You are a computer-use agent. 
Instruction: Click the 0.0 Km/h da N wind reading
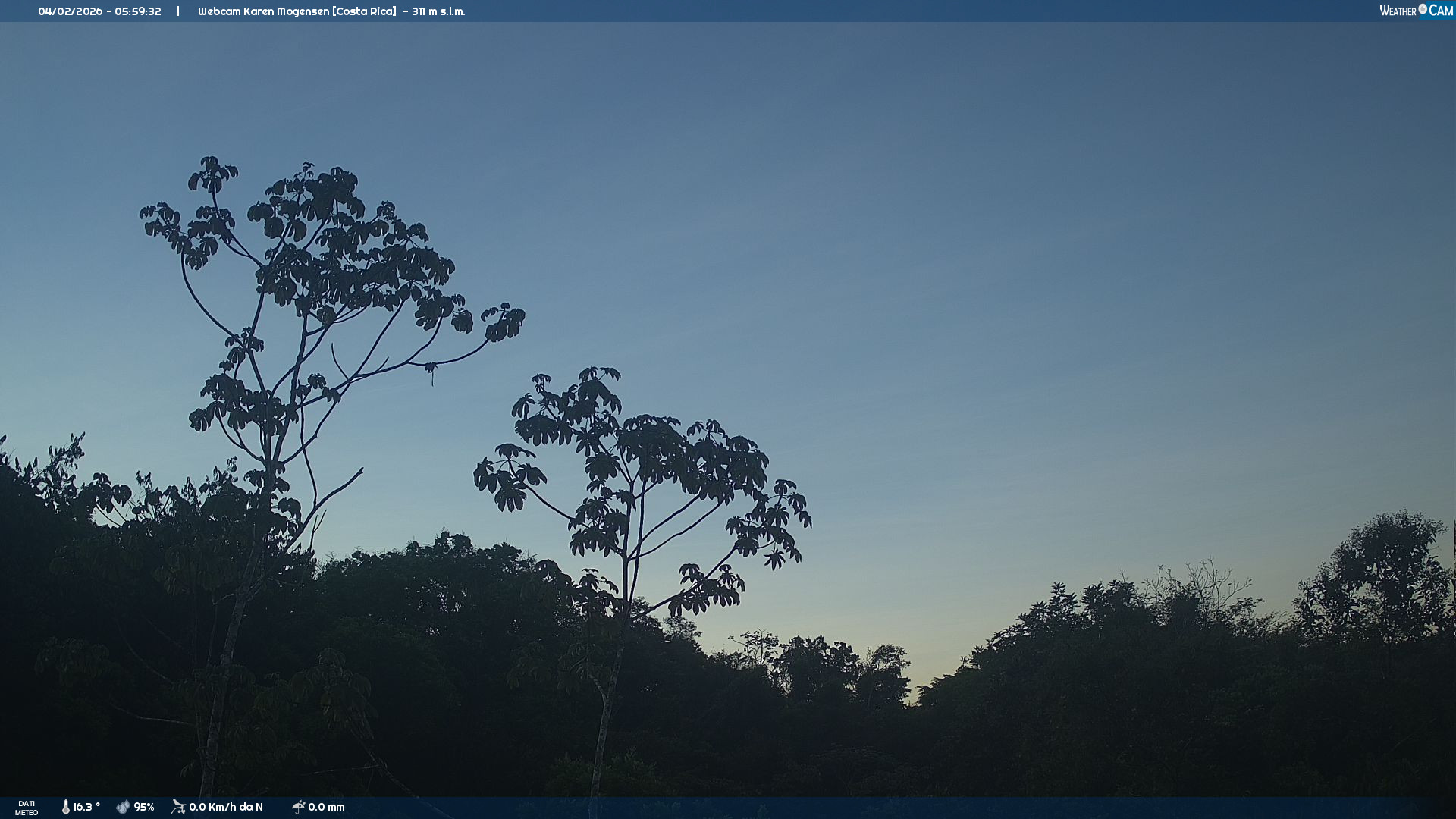(x=226, y=807)
